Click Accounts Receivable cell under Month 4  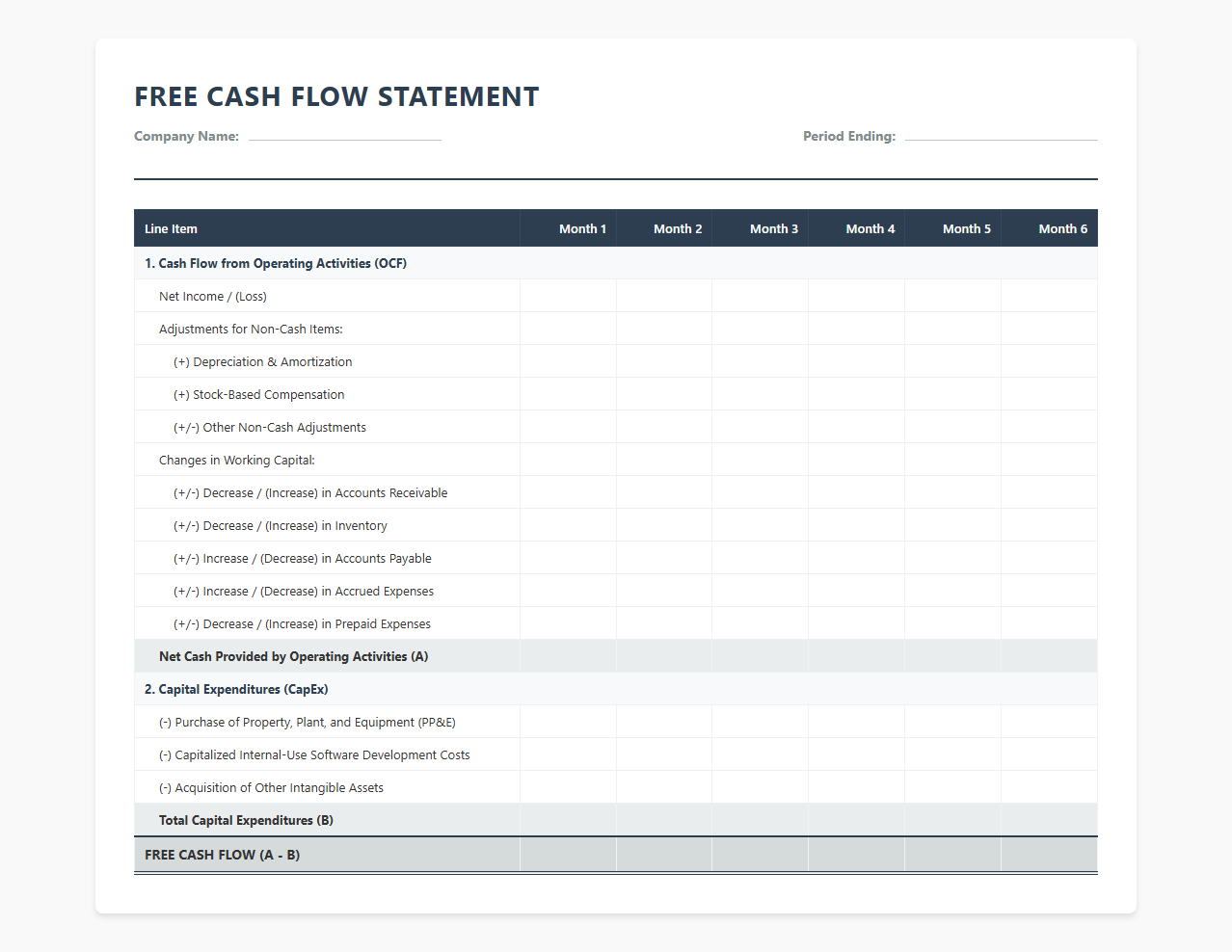click(x=857, y=492)
